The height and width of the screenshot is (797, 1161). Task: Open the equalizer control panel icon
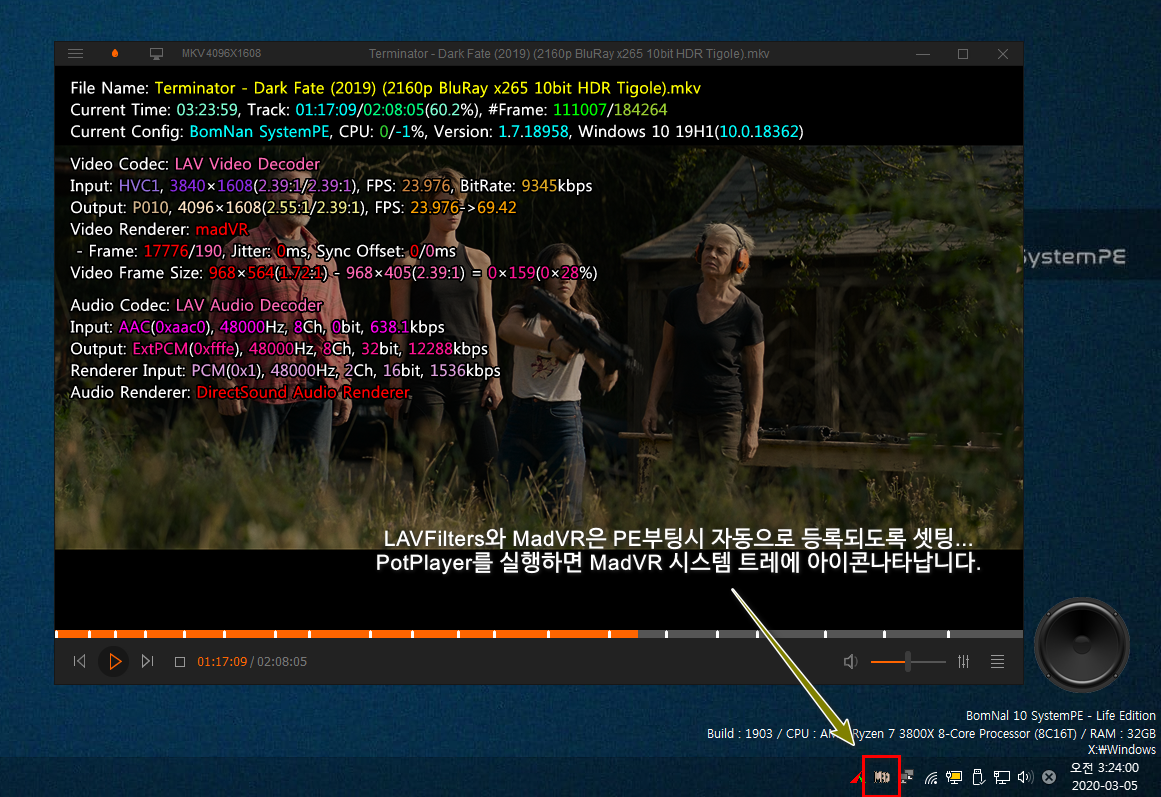click(963, 661)
